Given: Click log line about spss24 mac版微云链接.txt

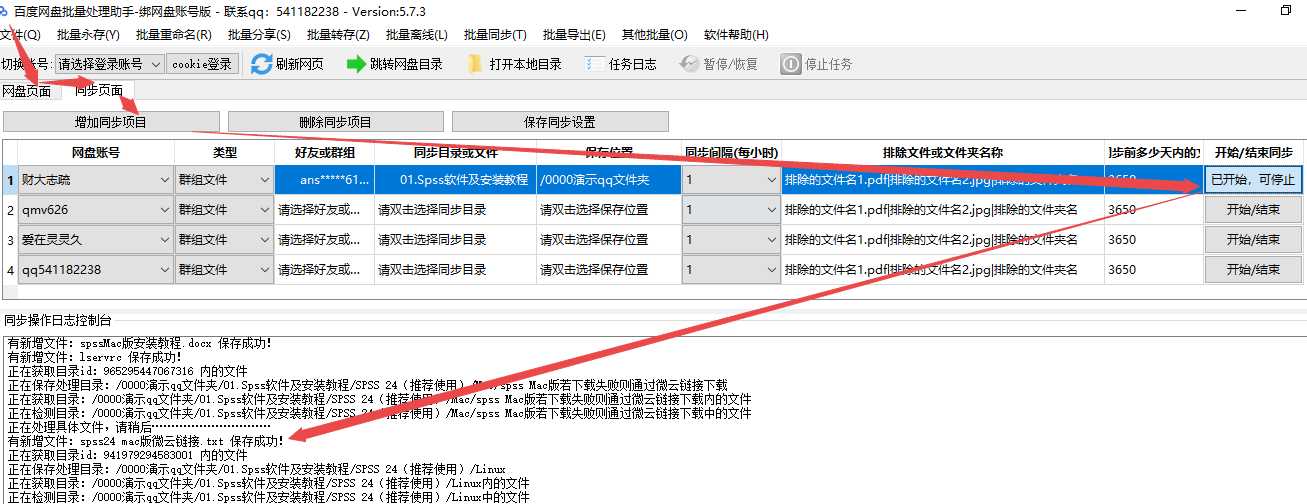Looking at the screenshot, I should 145,440.
